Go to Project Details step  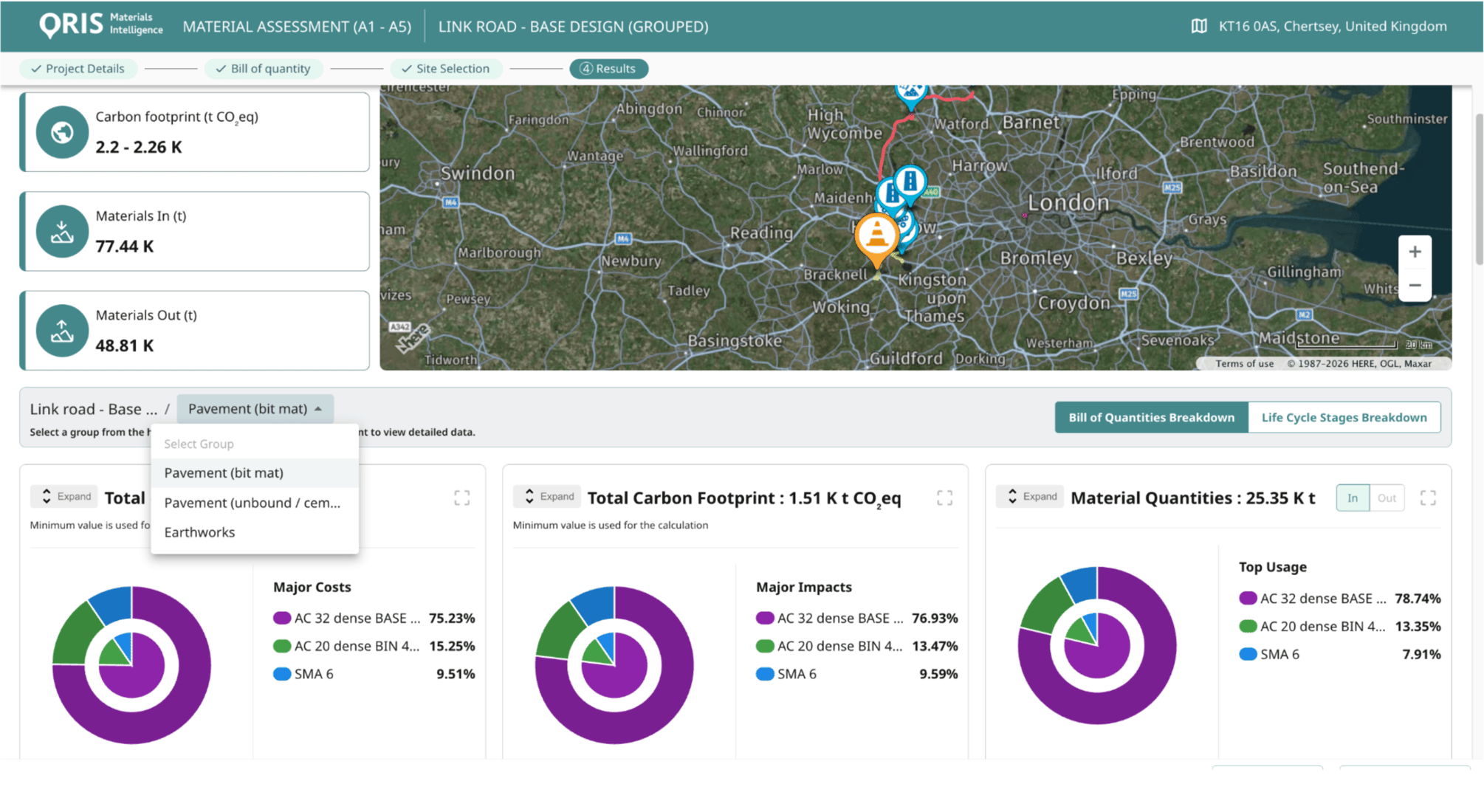(x=78, y=69)
